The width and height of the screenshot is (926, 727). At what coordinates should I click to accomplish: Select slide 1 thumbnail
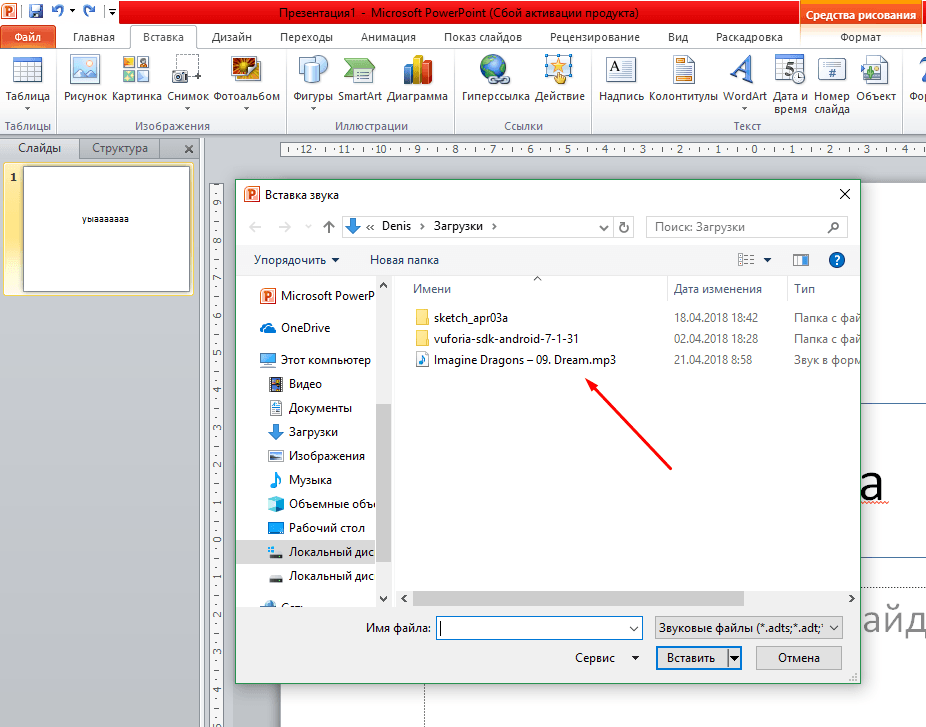106,229
